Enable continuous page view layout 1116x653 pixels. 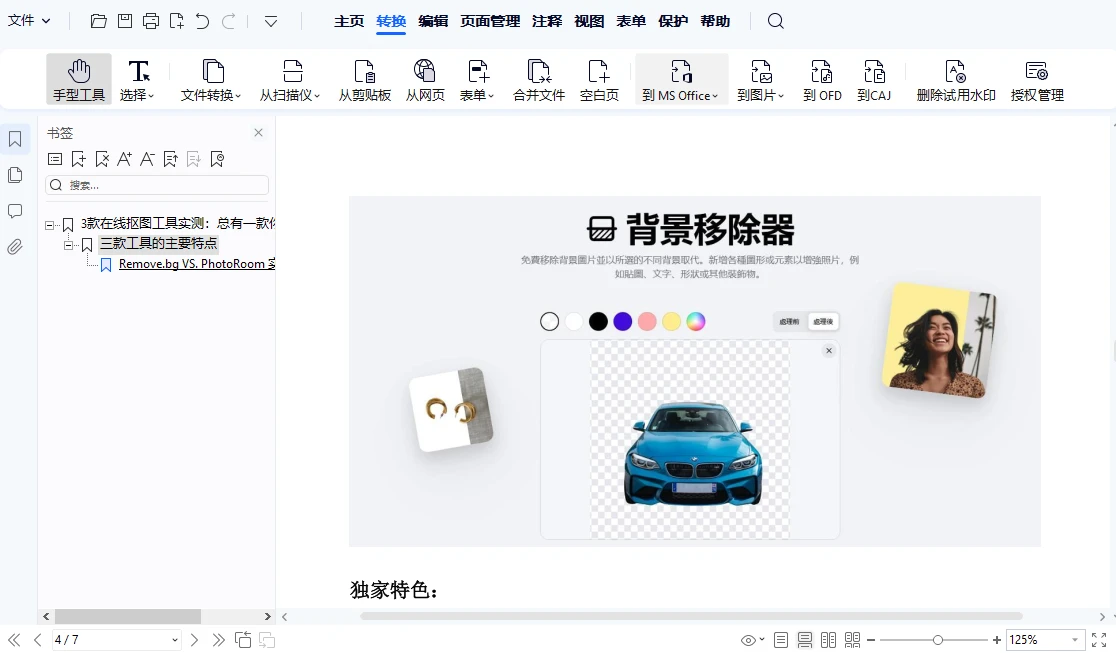(x=805, y=640)
